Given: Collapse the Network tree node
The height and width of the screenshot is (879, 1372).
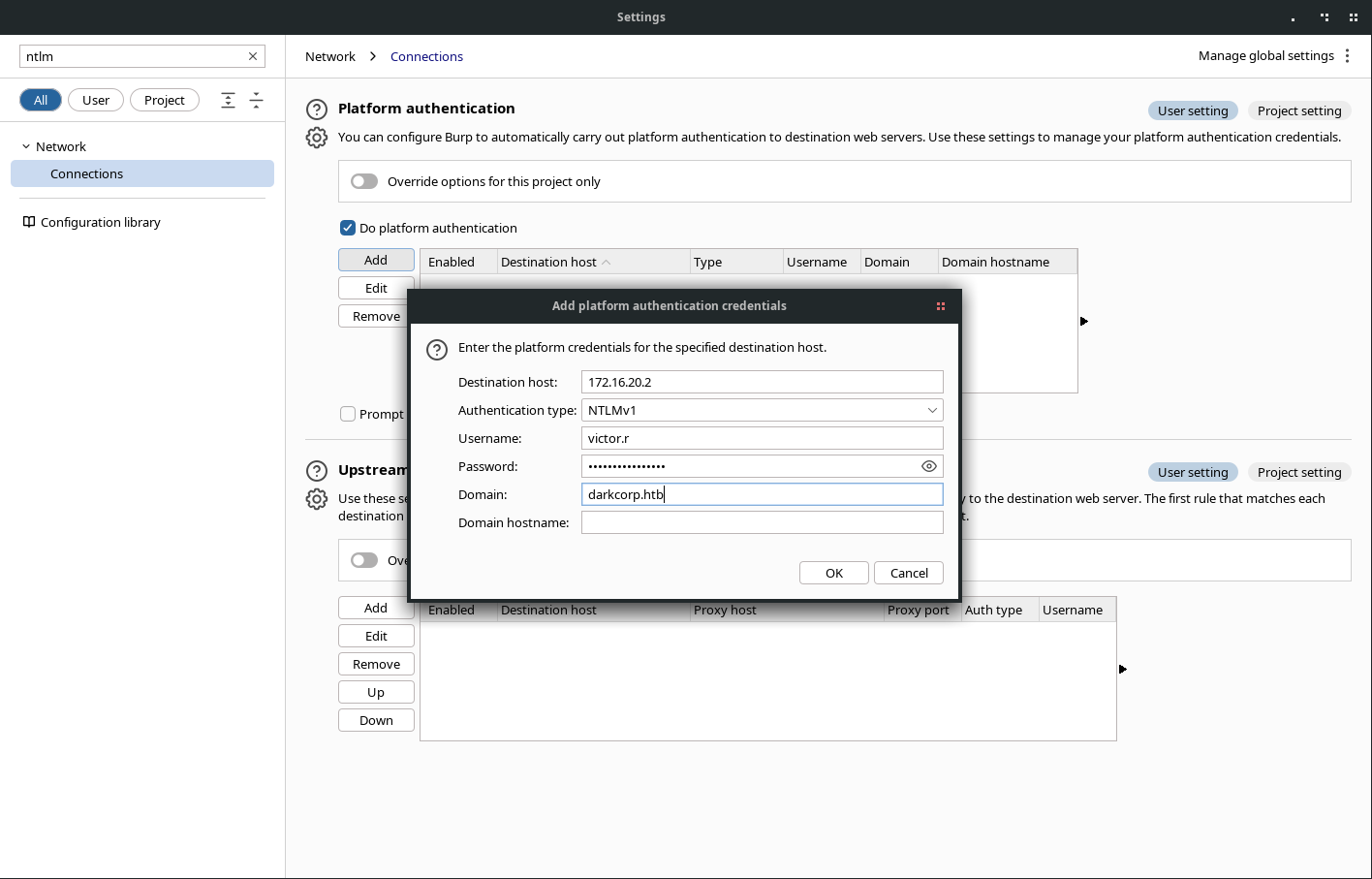Looking at the screenshot, I should pyautogui.click(x=26, y=146).
